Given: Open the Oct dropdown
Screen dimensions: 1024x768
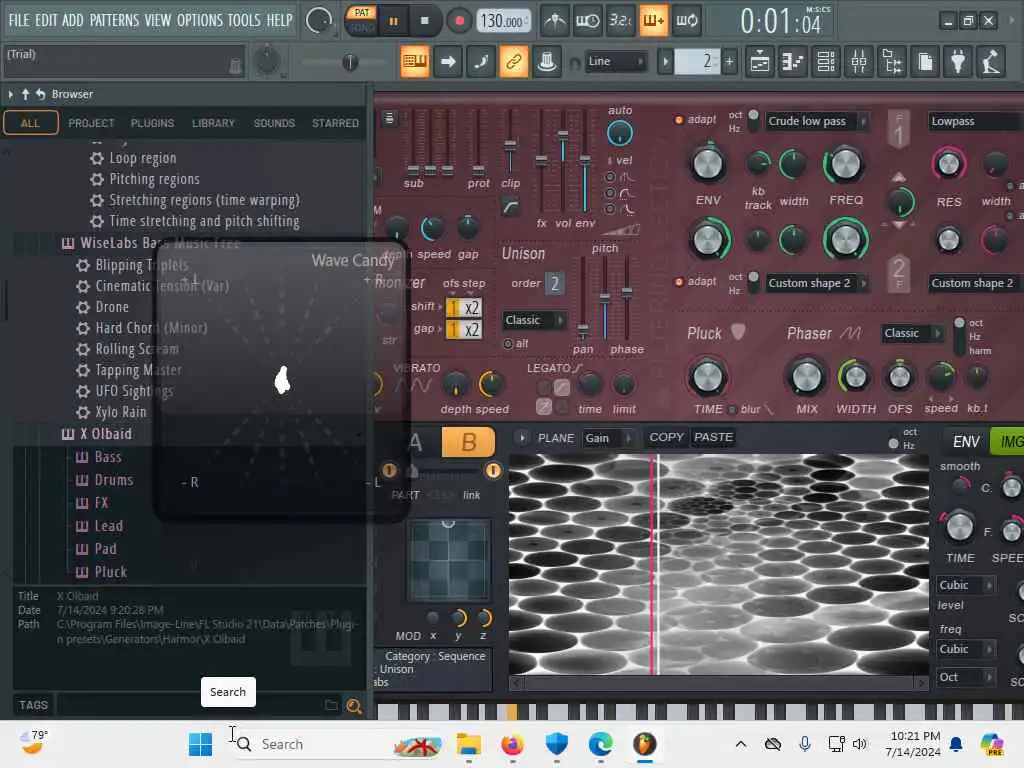Looking at the screenshot, I should pyautogui.click(x=965, y=677).
